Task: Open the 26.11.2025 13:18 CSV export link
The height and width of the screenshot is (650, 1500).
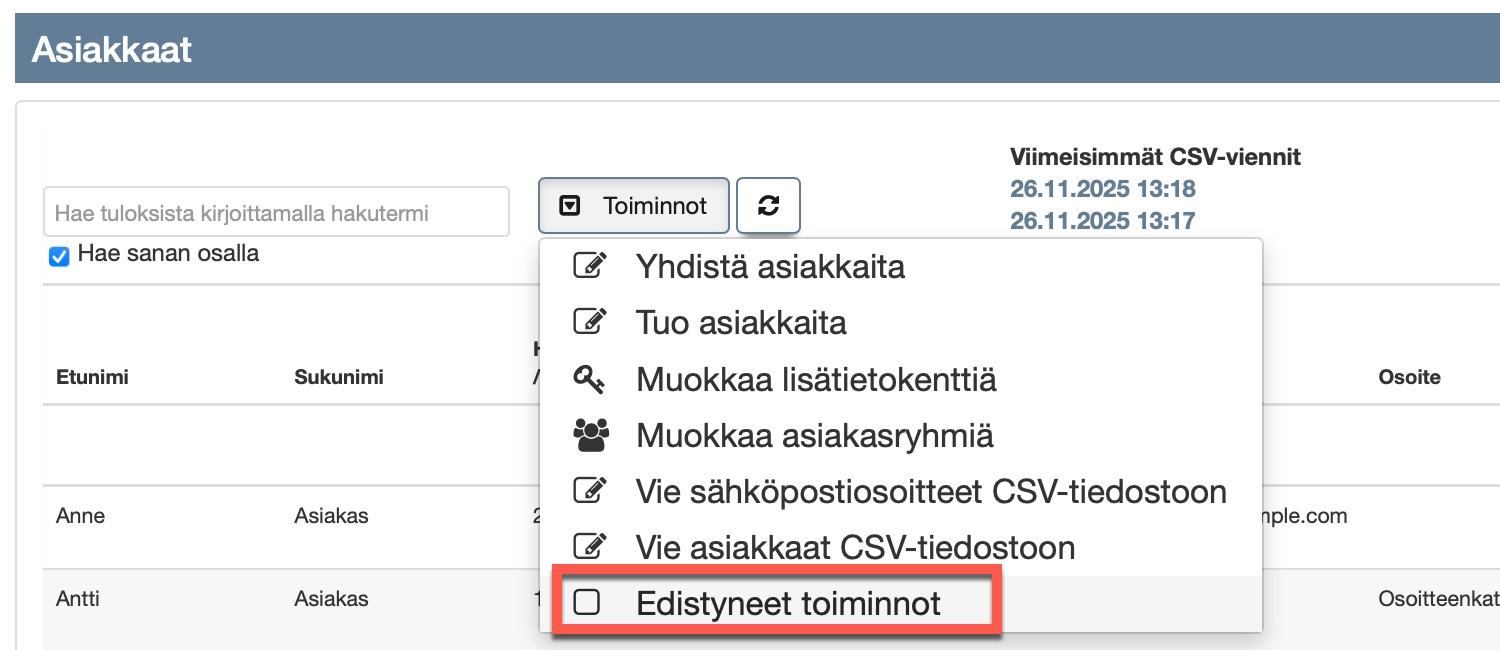Action: pyautogui.click(x=1103, y=189)
